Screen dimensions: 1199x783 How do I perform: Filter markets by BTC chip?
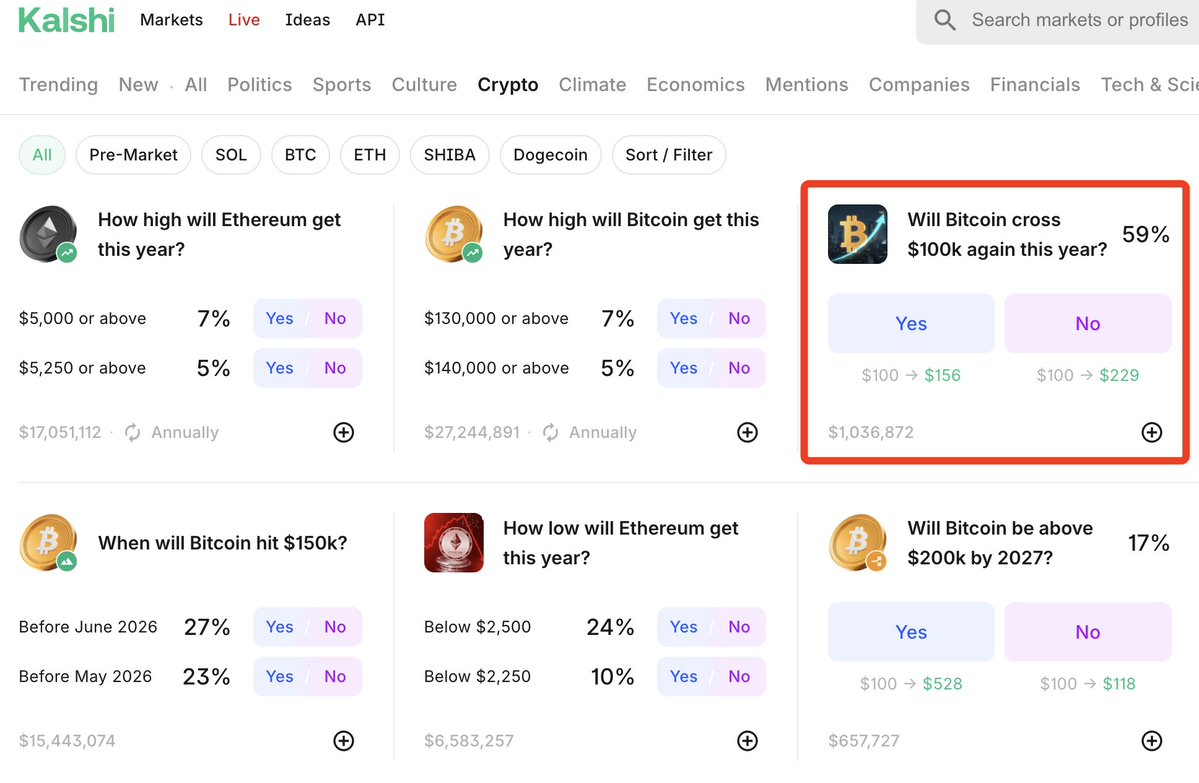click(x=300, y=155)
